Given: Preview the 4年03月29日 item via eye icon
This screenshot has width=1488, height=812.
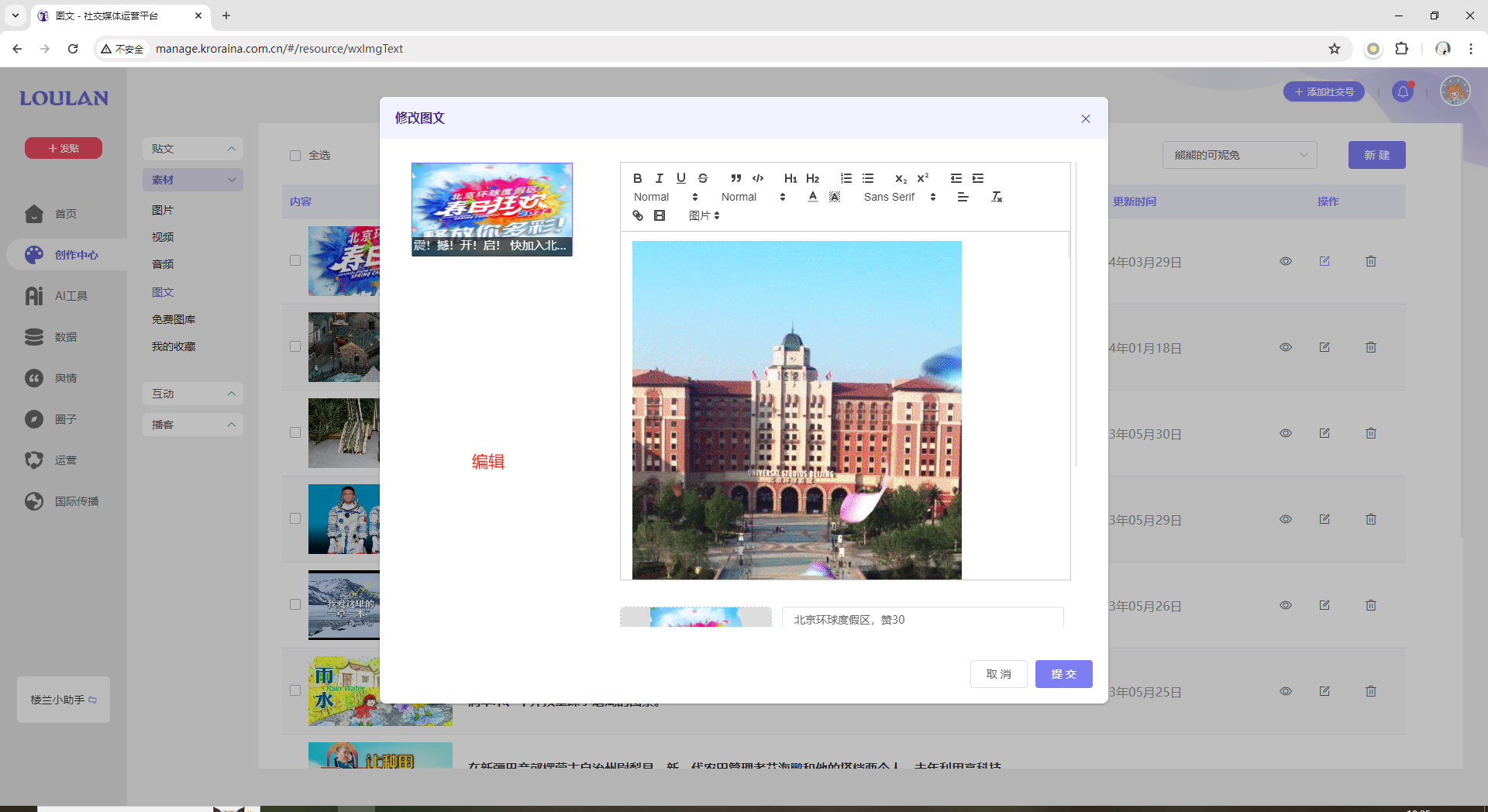Looking at the screenshot, I should [x=1286, y=261].
